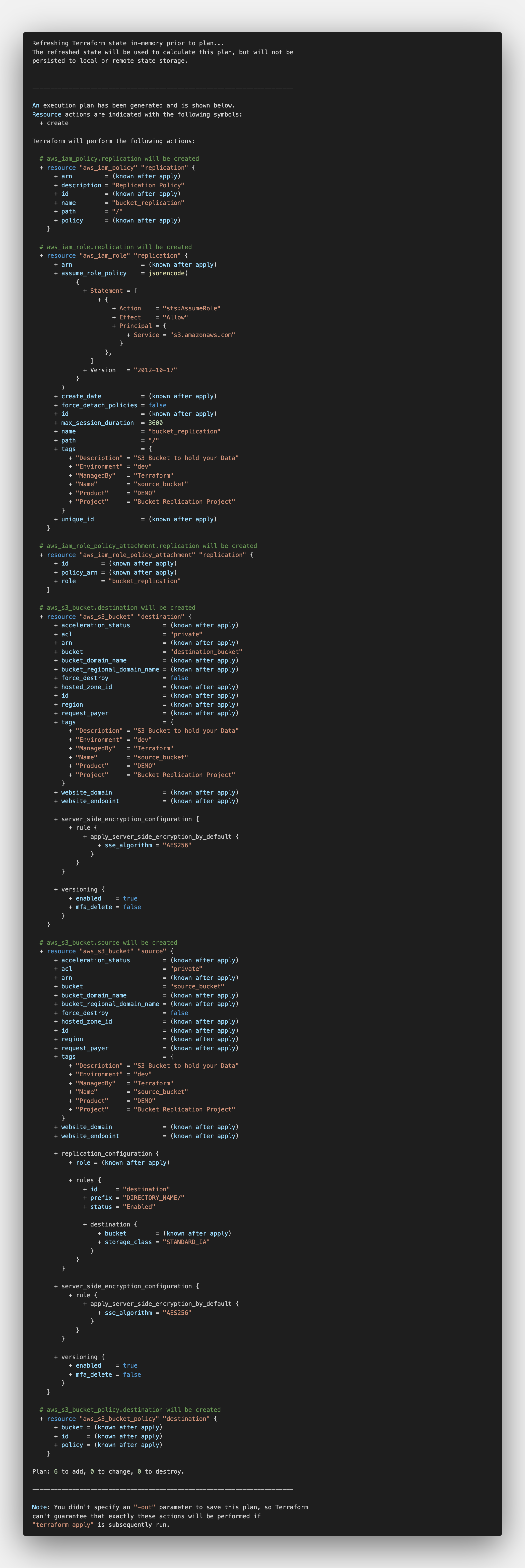
Task: Click the "Replication Policy" description value
Action: 148,185
